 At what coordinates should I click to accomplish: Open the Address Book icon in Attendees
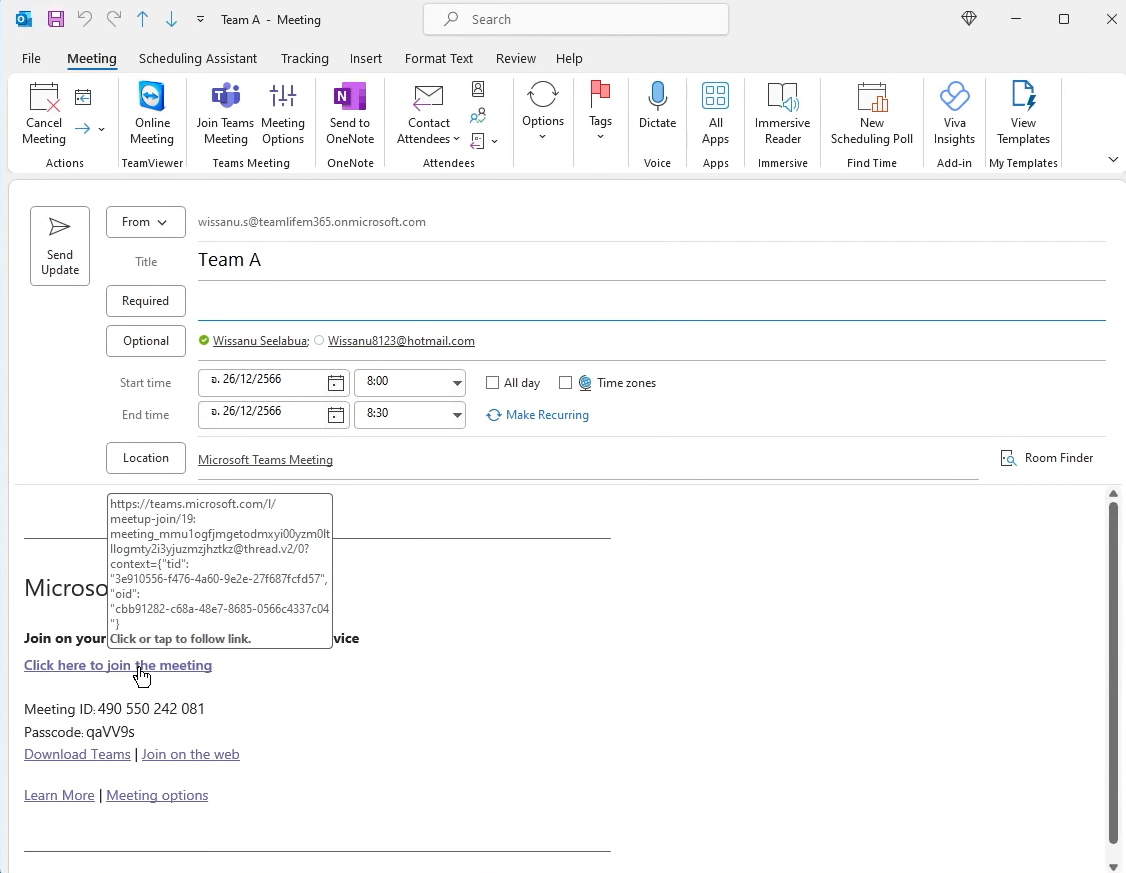(x=478, y=89)
